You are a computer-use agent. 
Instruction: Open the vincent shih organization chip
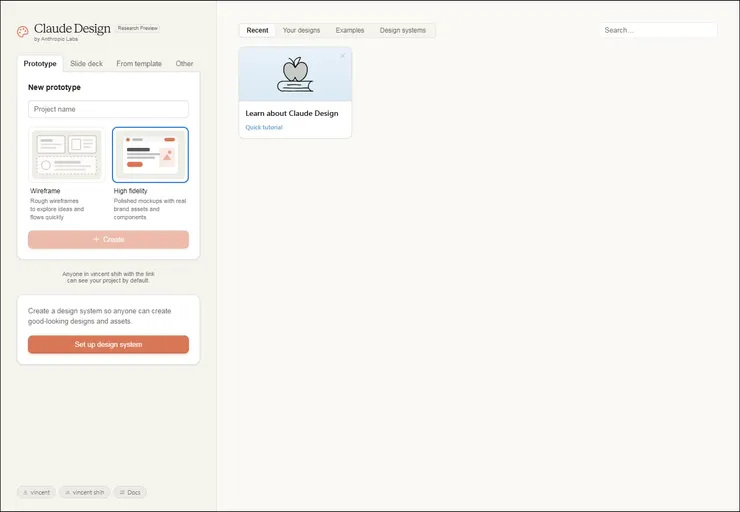(84, 492)
